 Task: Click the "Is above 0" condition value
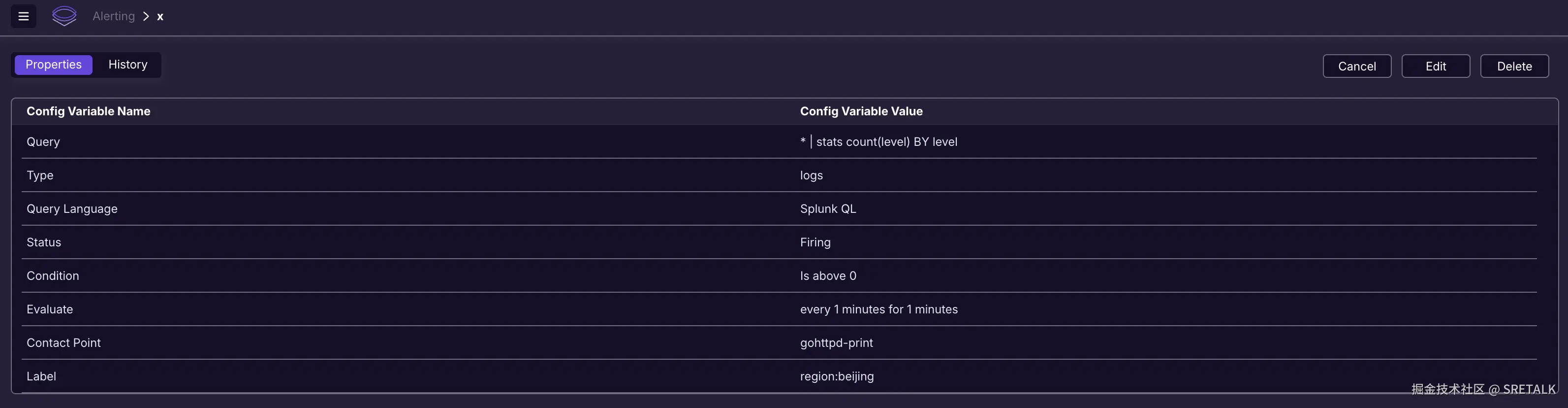coord(828,276)
